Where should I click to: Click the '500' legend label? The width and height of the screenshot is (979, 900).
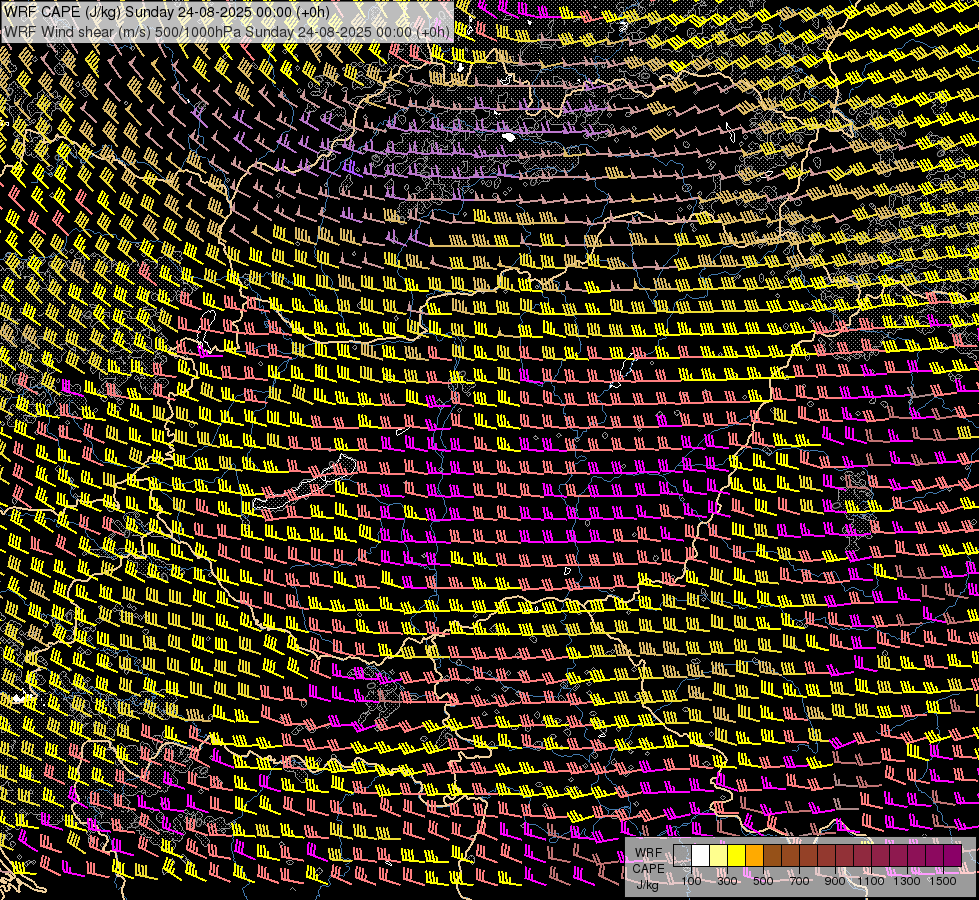tap(763, 881)
